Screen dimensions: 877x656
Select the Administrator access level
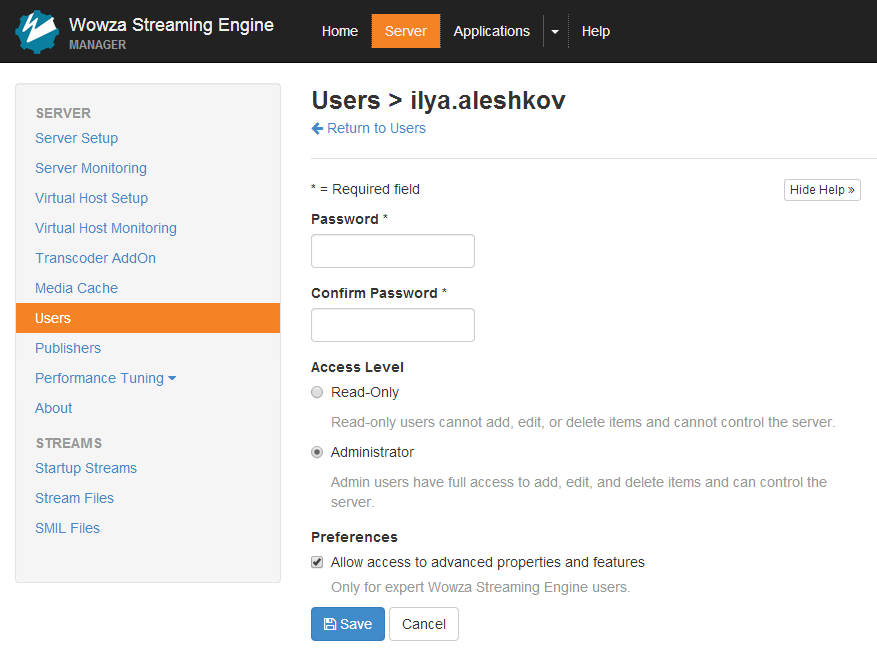[317, 452]
